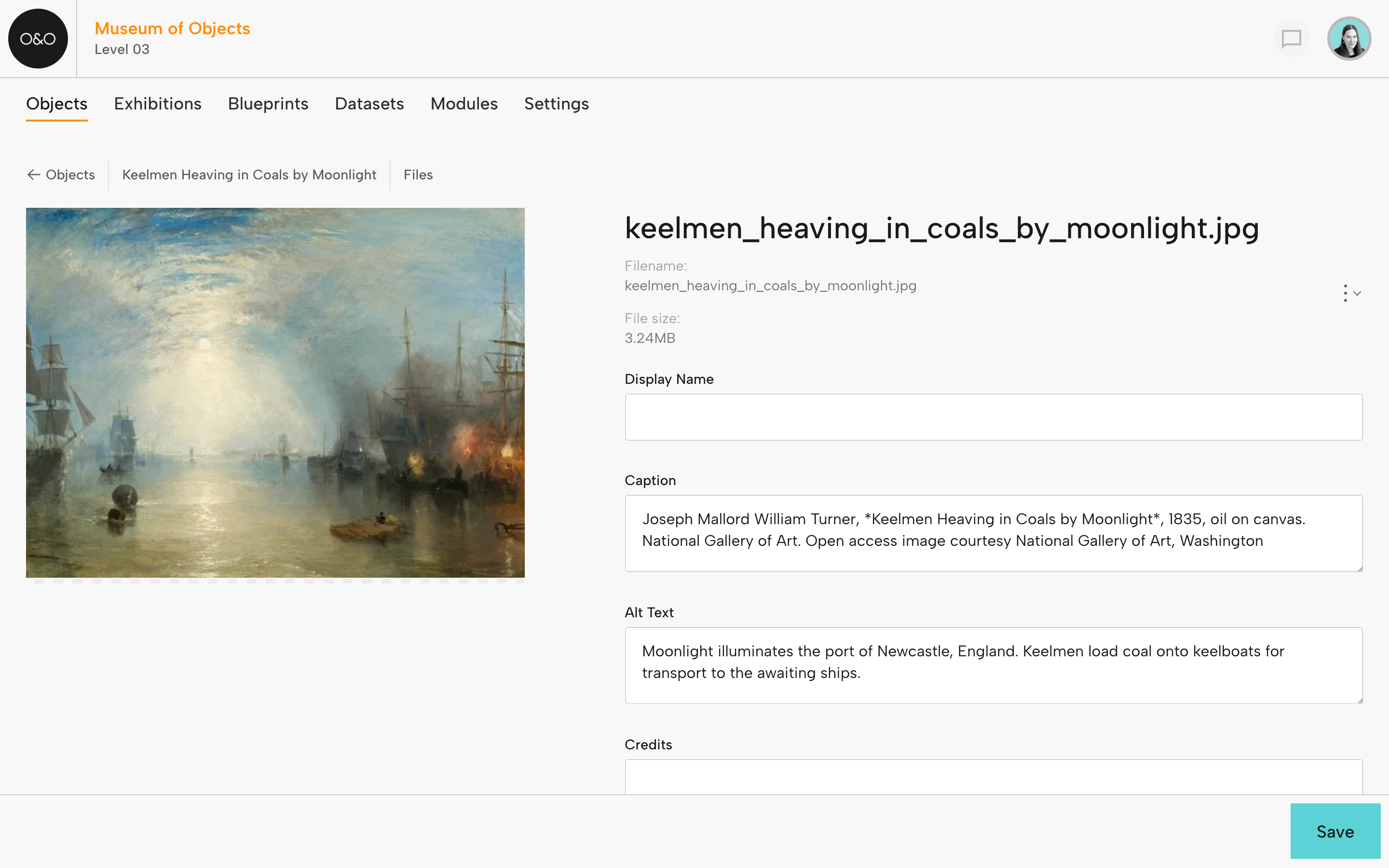Go to the Datasets tab
Viewport: 1389px width, 868px height.
[x=369, y=104]
